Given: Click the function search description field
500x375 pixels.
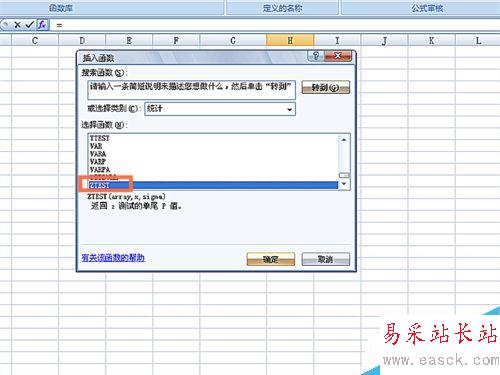Looking at the screenshot, I should pos(191,90).
